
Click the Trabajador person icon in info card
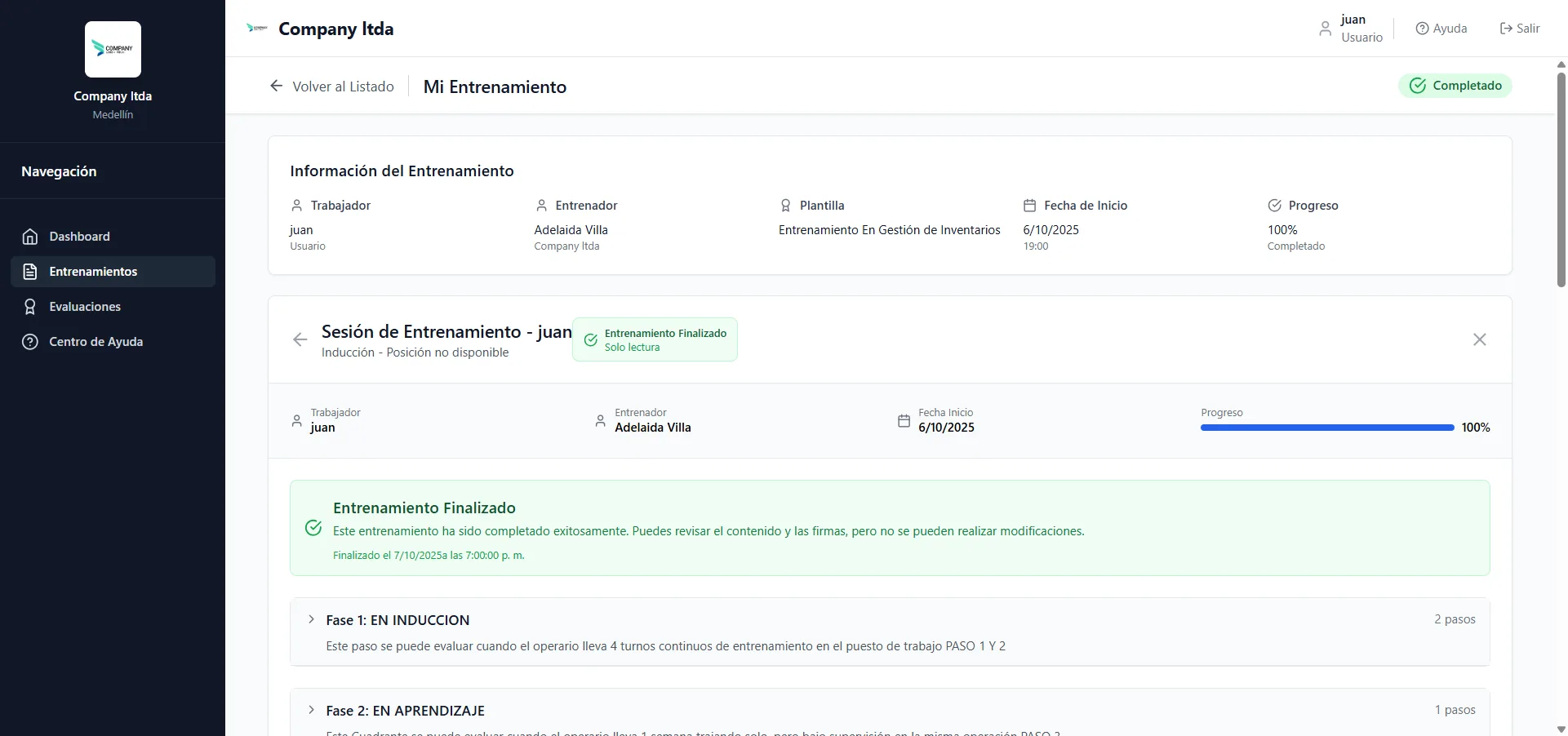point(297,206)
